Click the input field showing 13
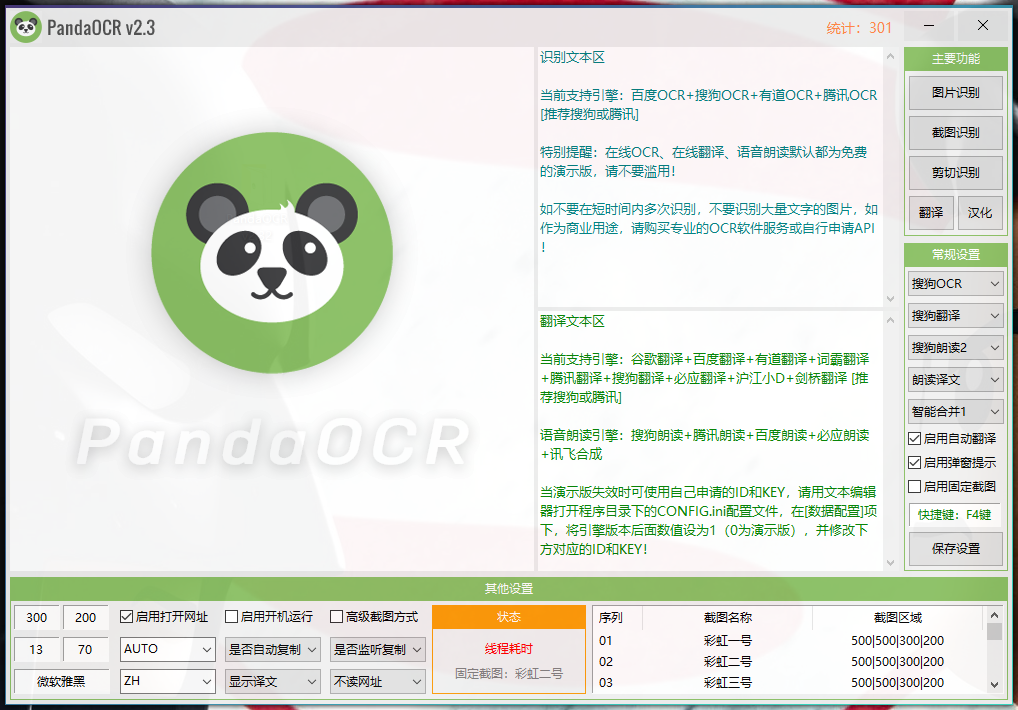Image resolution: width=1018 pixels, height=710 pixels. (36, 649)
